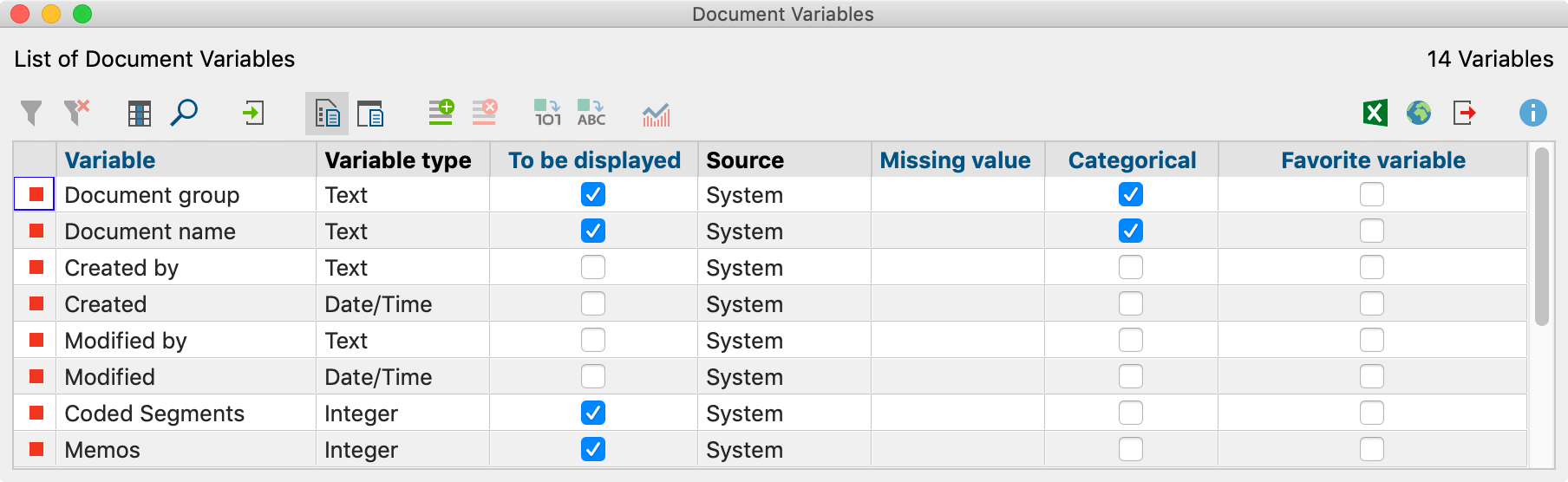Open the statistics chart icon
The image size is (1568, 482).
(656, 114)
